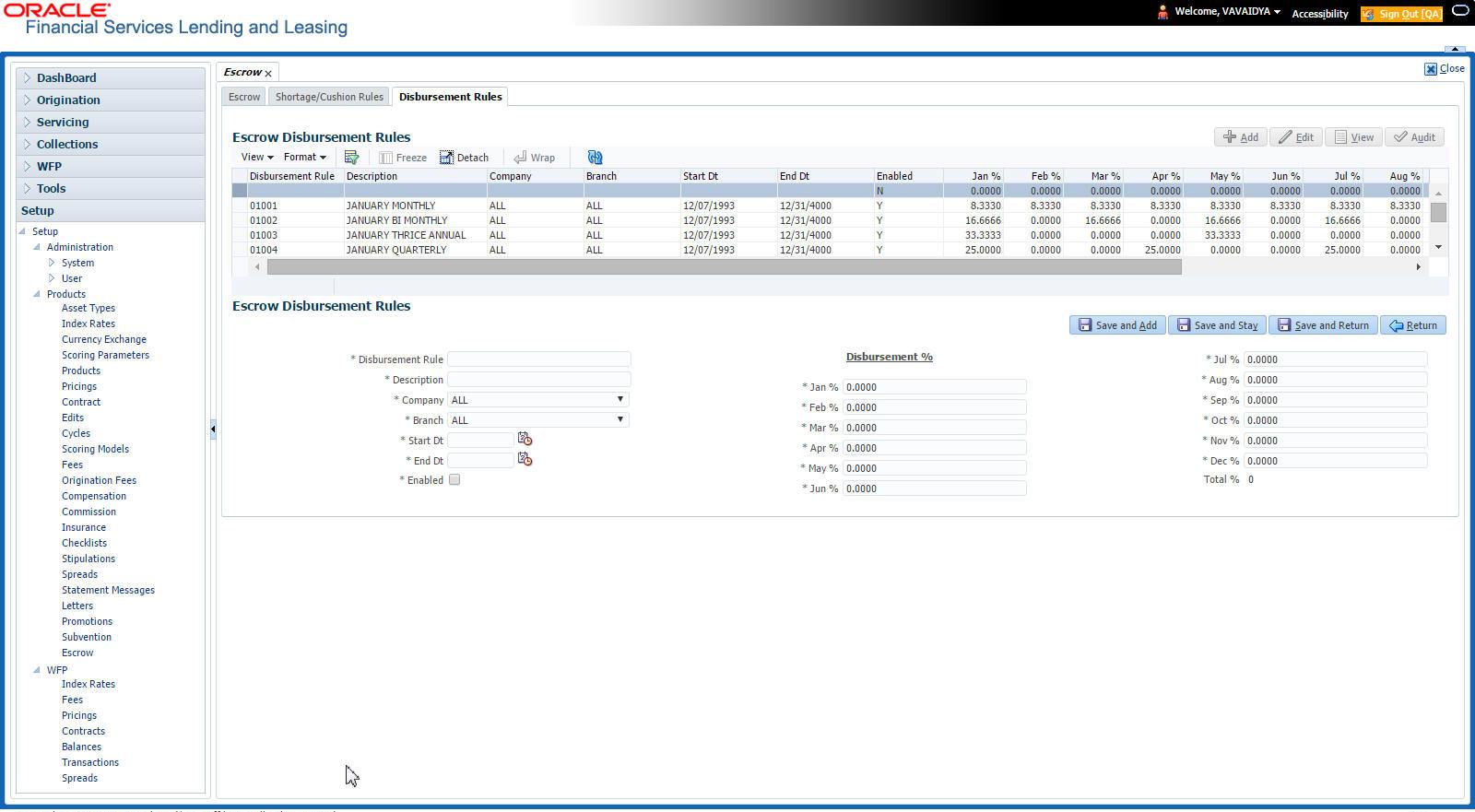Open Origination Fees in the Products tree

tap(99, 481)
